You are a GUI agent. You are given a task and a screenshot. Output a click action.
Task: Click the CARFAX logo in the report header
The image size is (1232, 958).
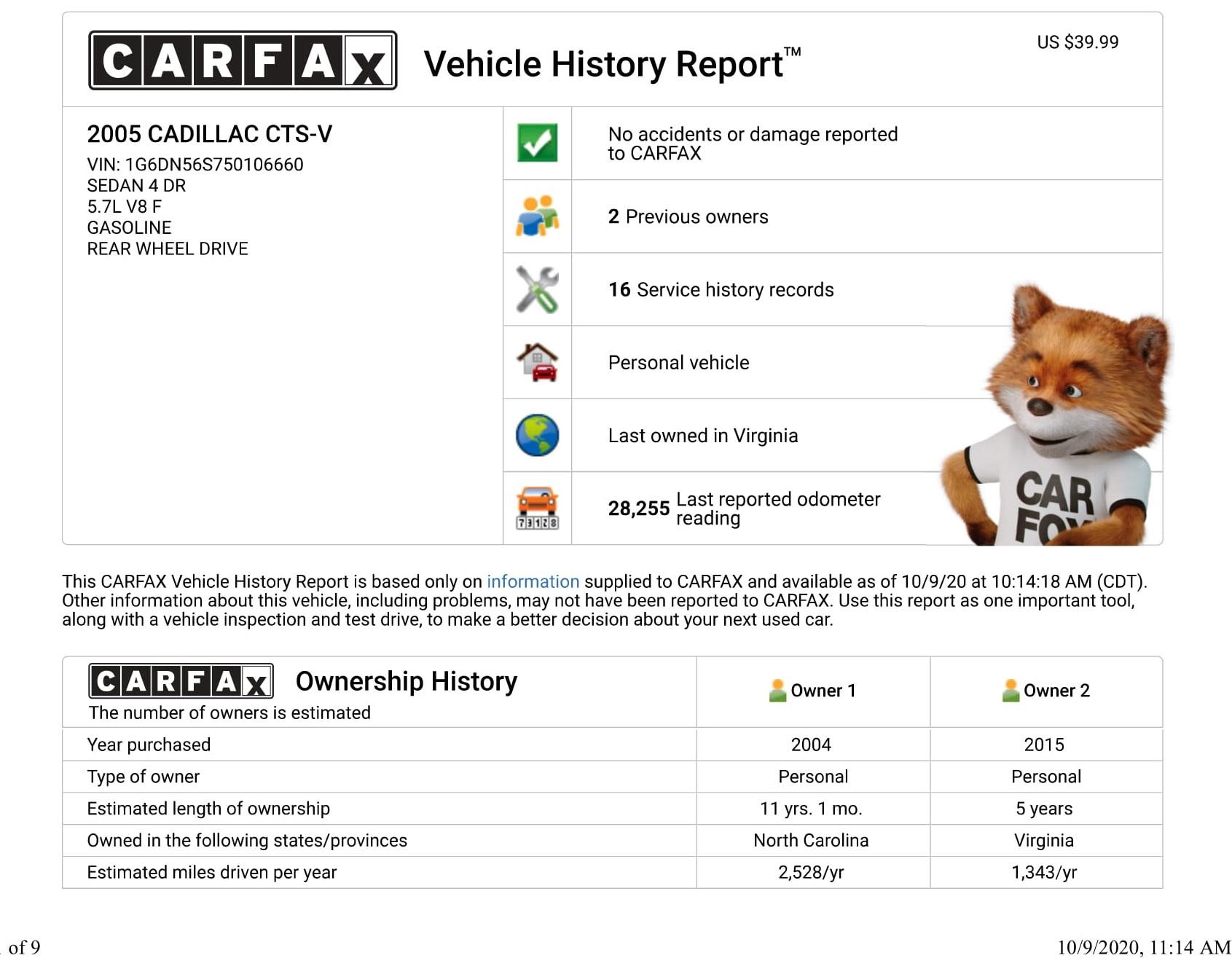point(243,60)
